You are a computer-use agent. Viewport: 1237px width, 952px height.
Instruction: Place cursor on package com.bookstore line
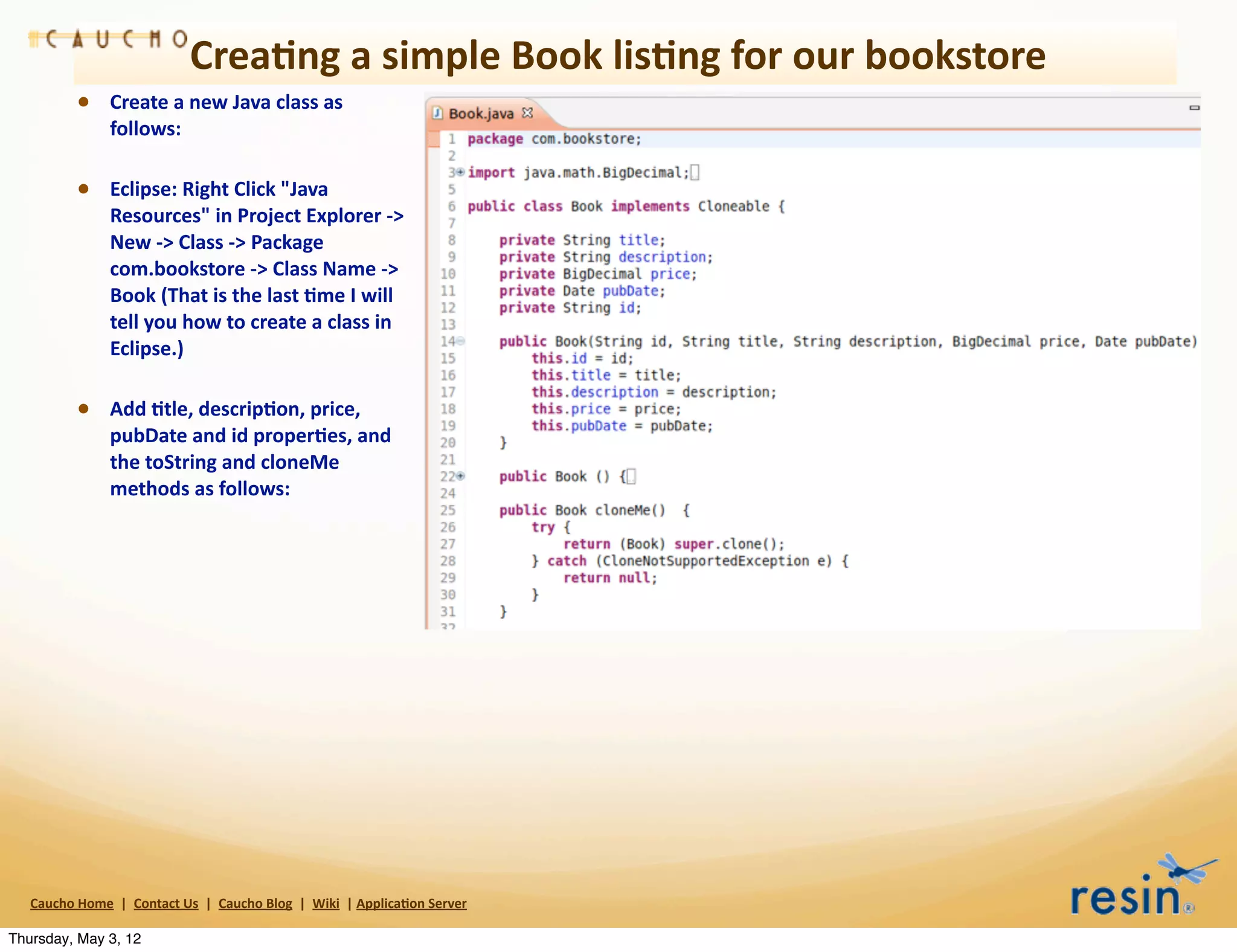[x=585, y=139]
